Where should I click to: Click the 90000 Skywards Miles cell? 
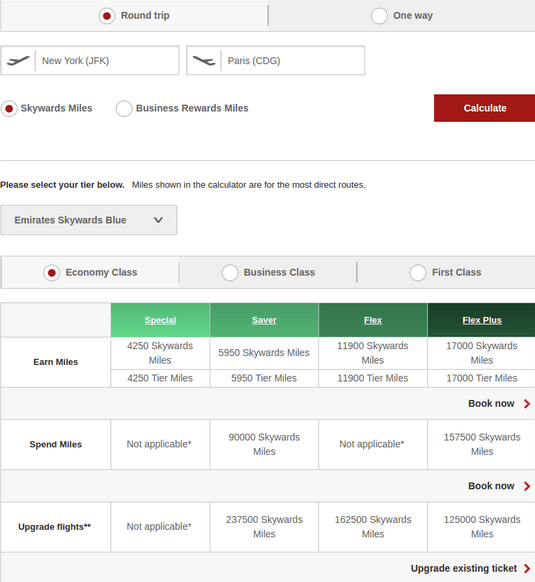click(x=264, y=444)
